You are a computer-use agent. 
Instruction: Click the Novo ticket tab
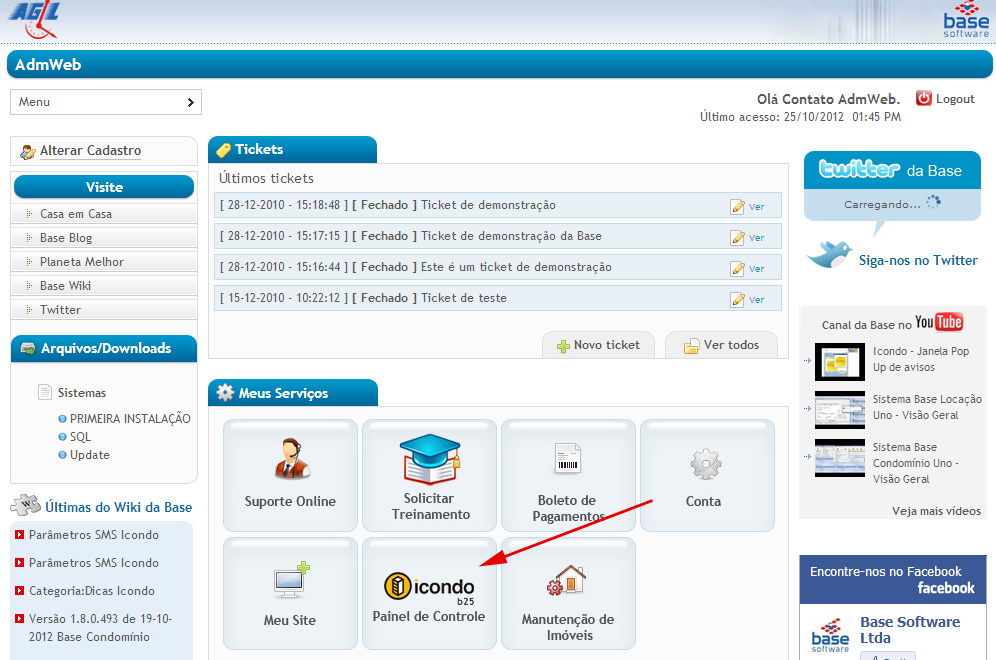click(598, 345)
